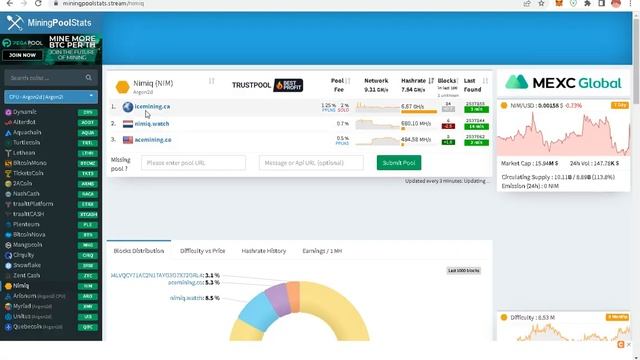
Task: Select the BitcoinNova coin icon
Action: tap(8, 234)
